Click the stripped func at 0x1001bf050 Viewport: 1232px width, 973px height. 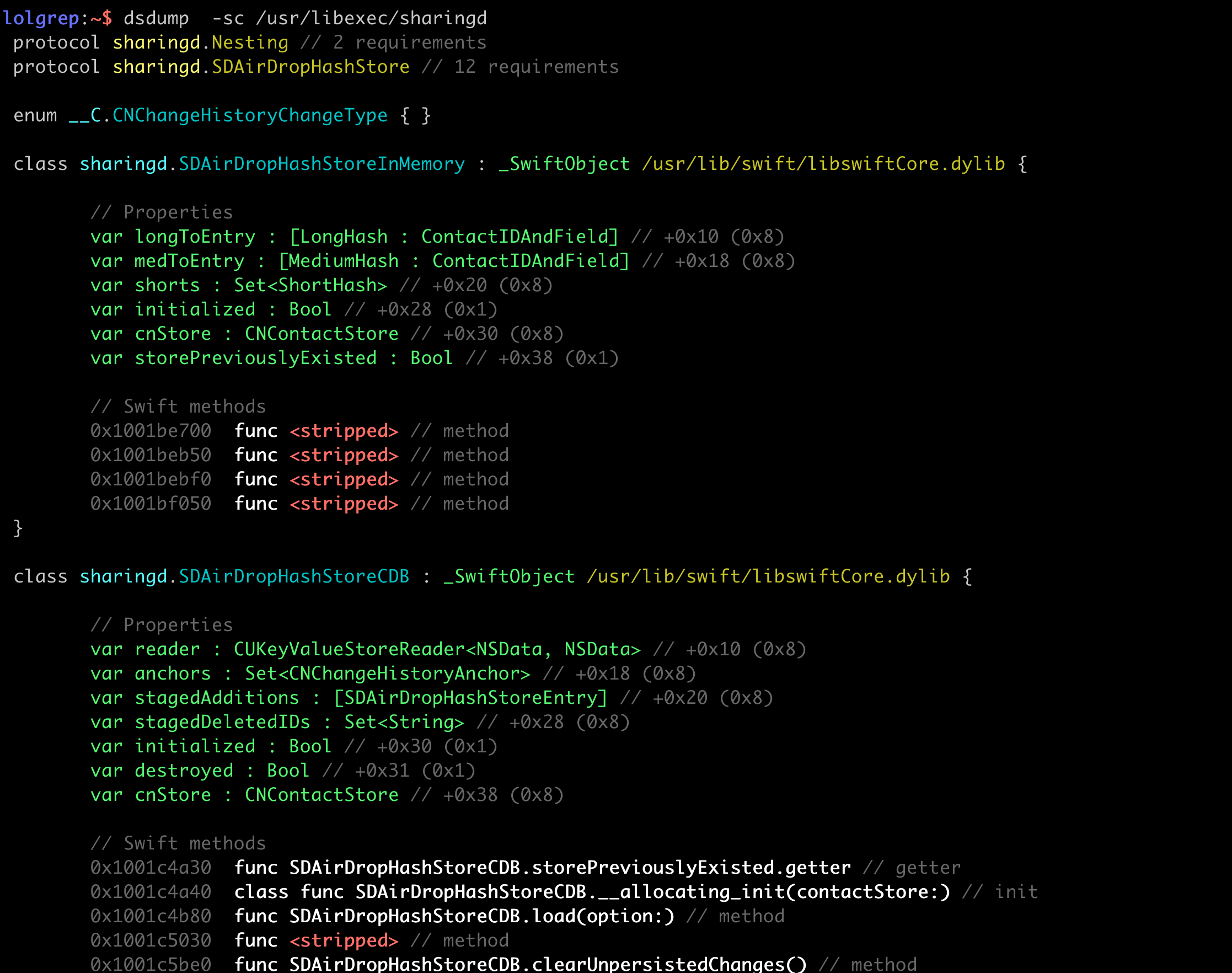pyautogui.click(x=344, y=504)
